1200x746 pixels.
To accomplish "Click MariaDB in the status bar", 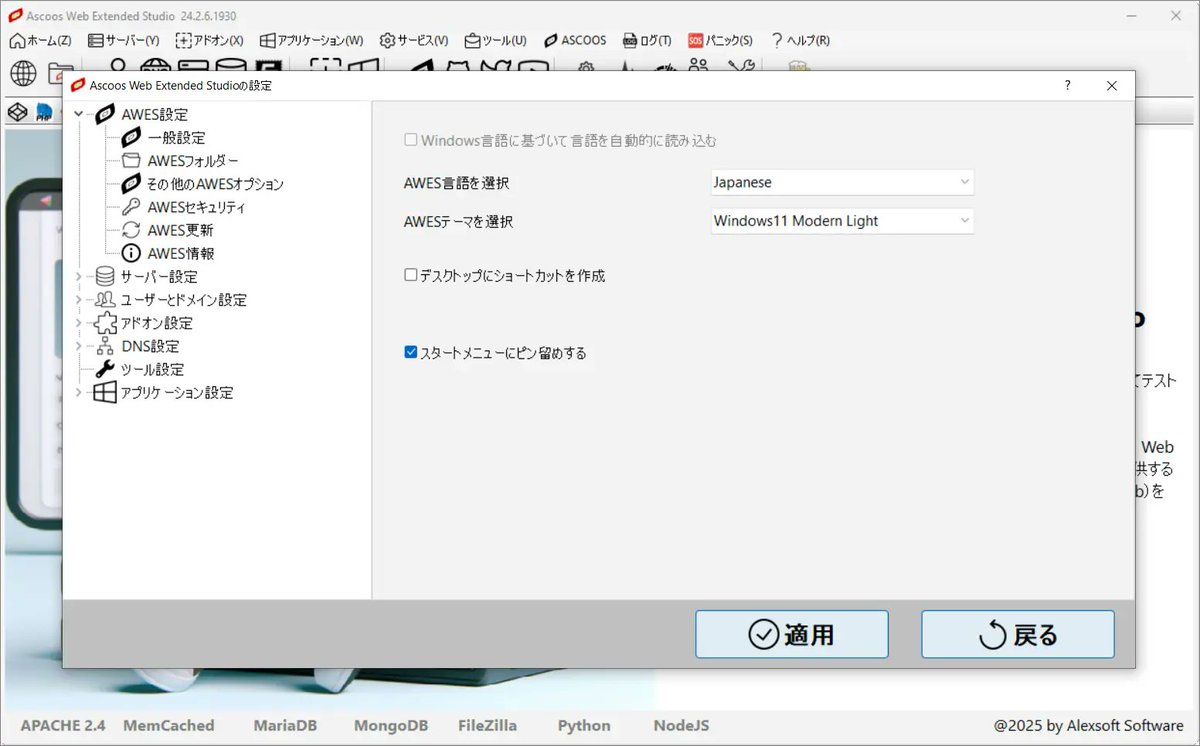I will (285, 726).
